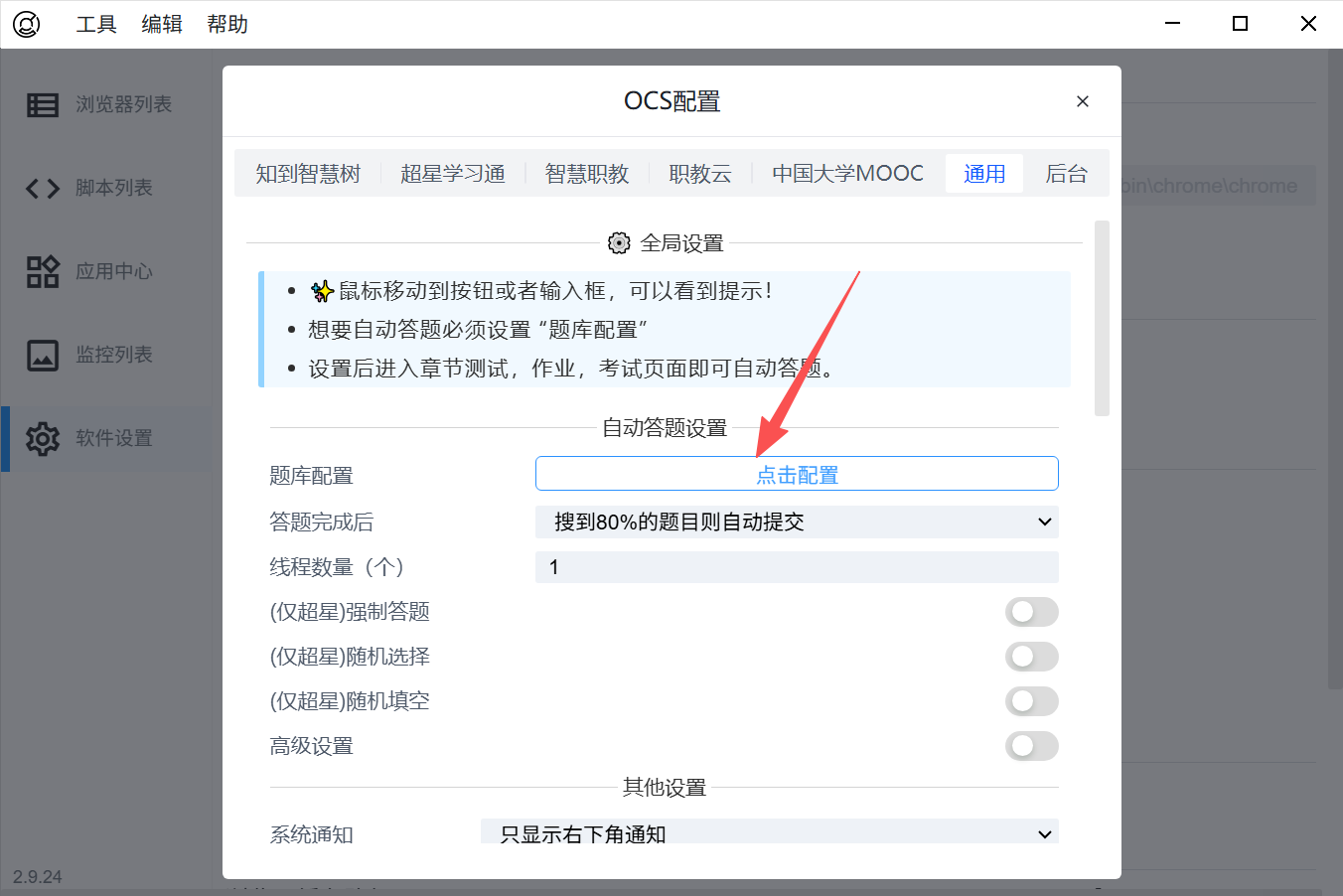Click the 线程数量 input field

(x=797, y=567)
